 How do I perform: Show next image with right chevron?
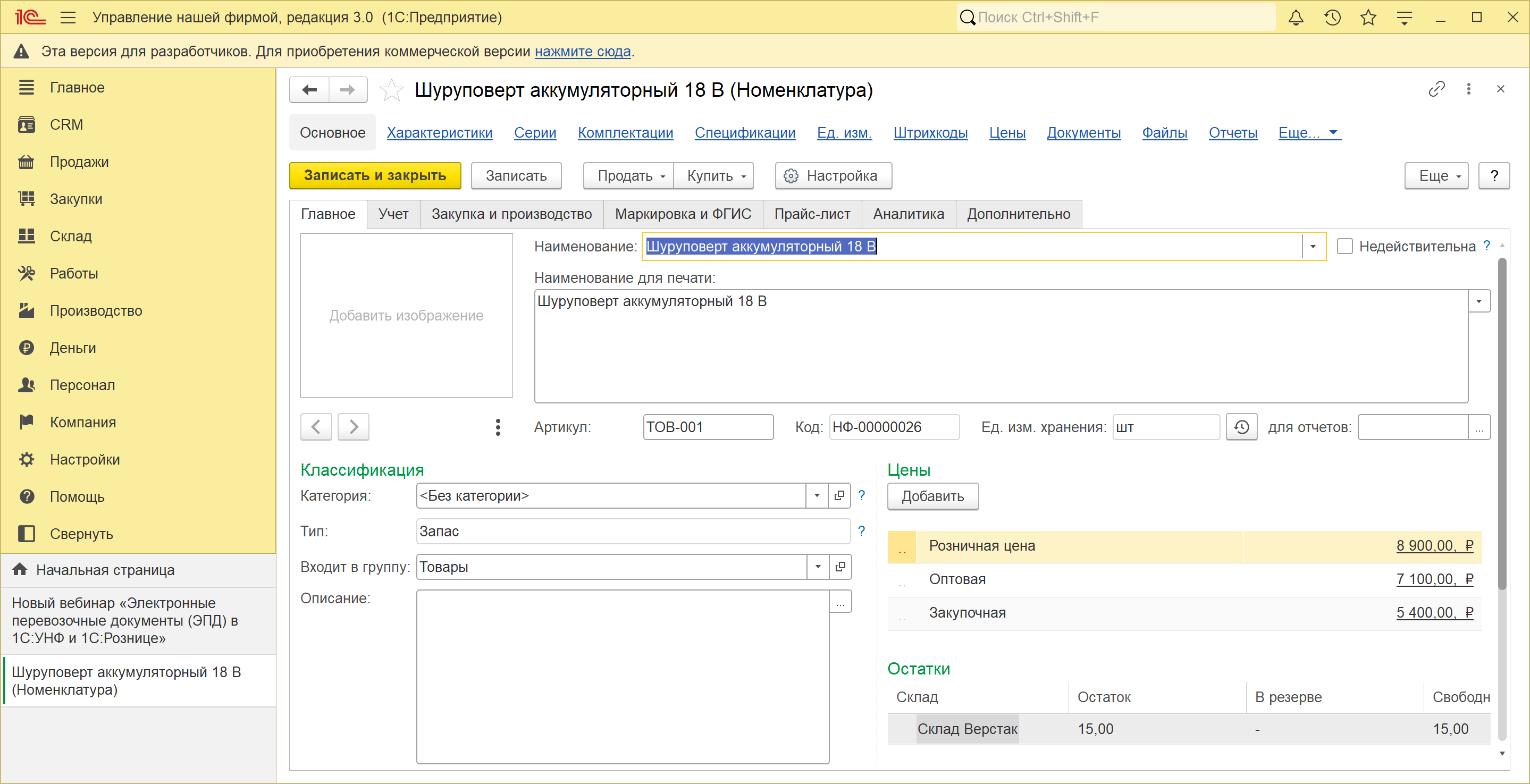[x=354, y=427]
